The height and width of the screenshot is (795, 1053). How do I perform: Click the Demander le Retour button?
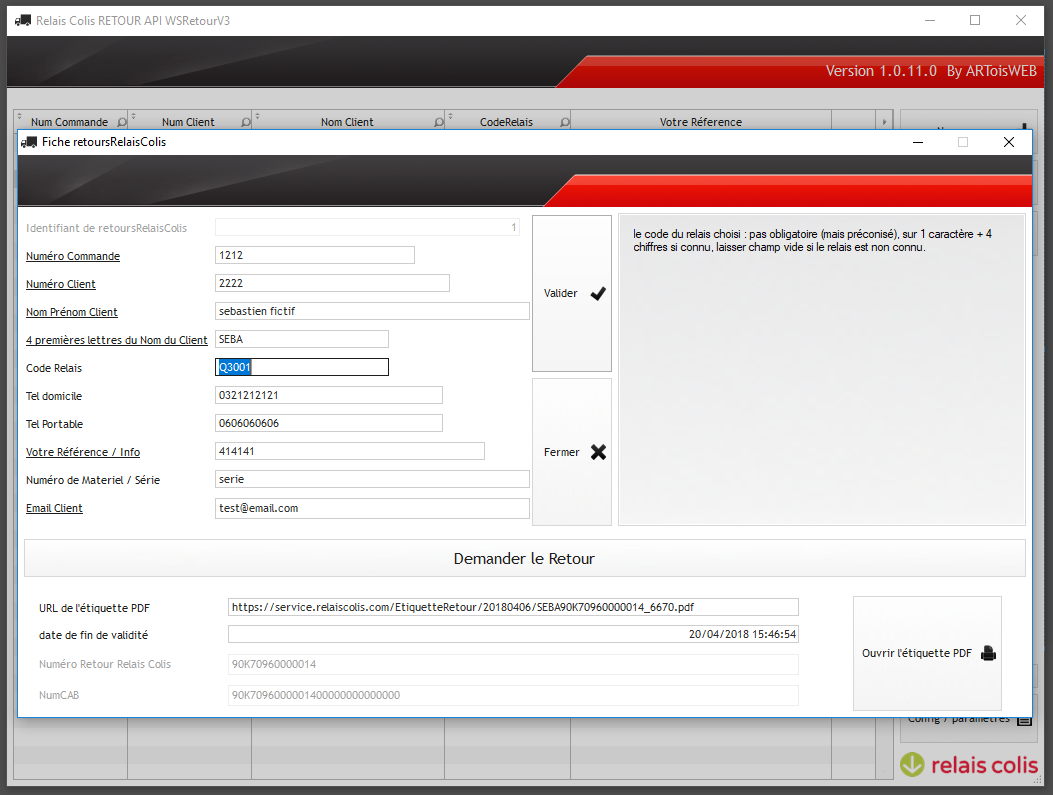pyautogui.click(x=524, y=558)
